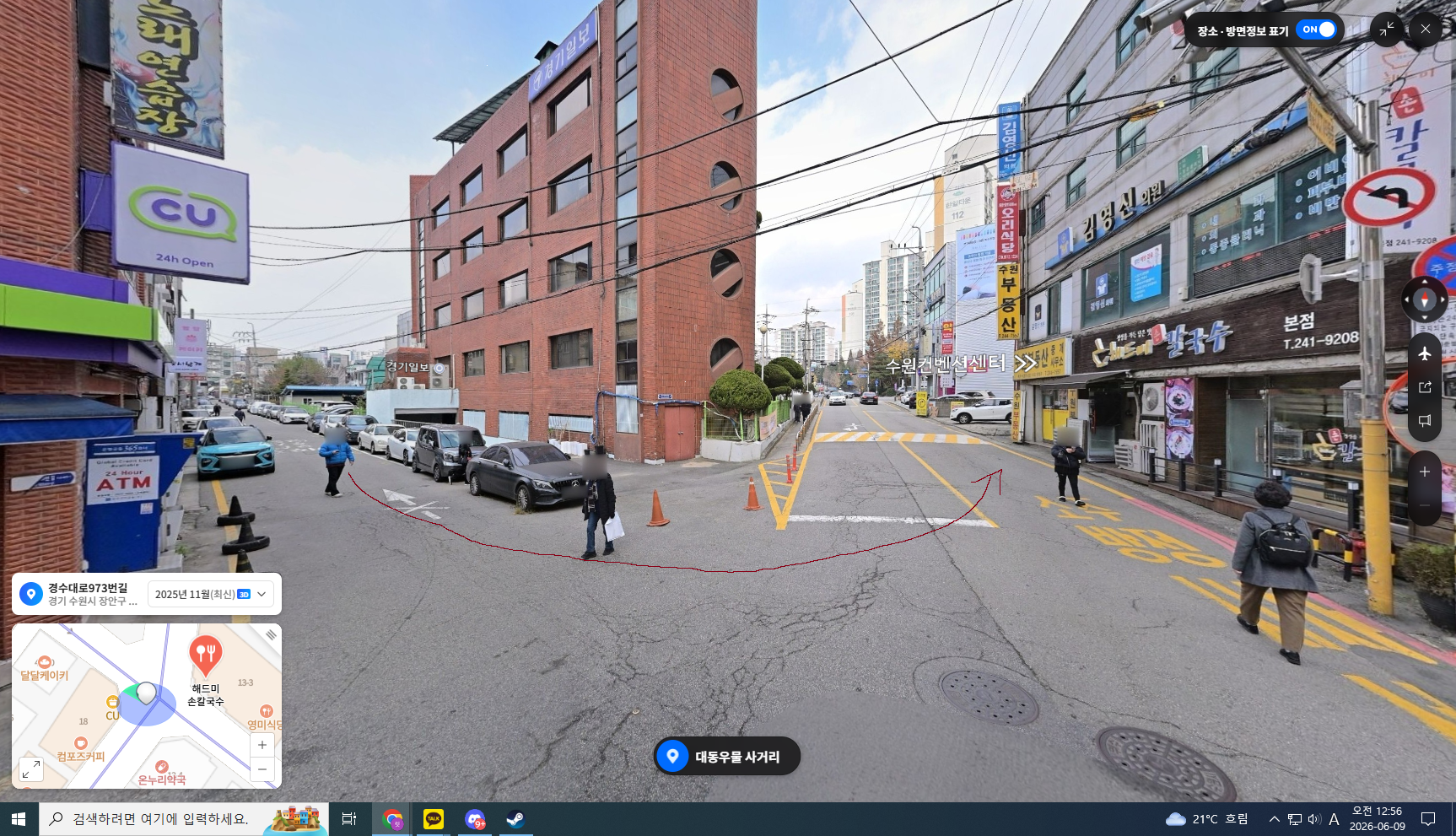The height and width of the screenshot is (836, 1456).
Task: Open the notification center icon
Action: tap(1428, 819)
